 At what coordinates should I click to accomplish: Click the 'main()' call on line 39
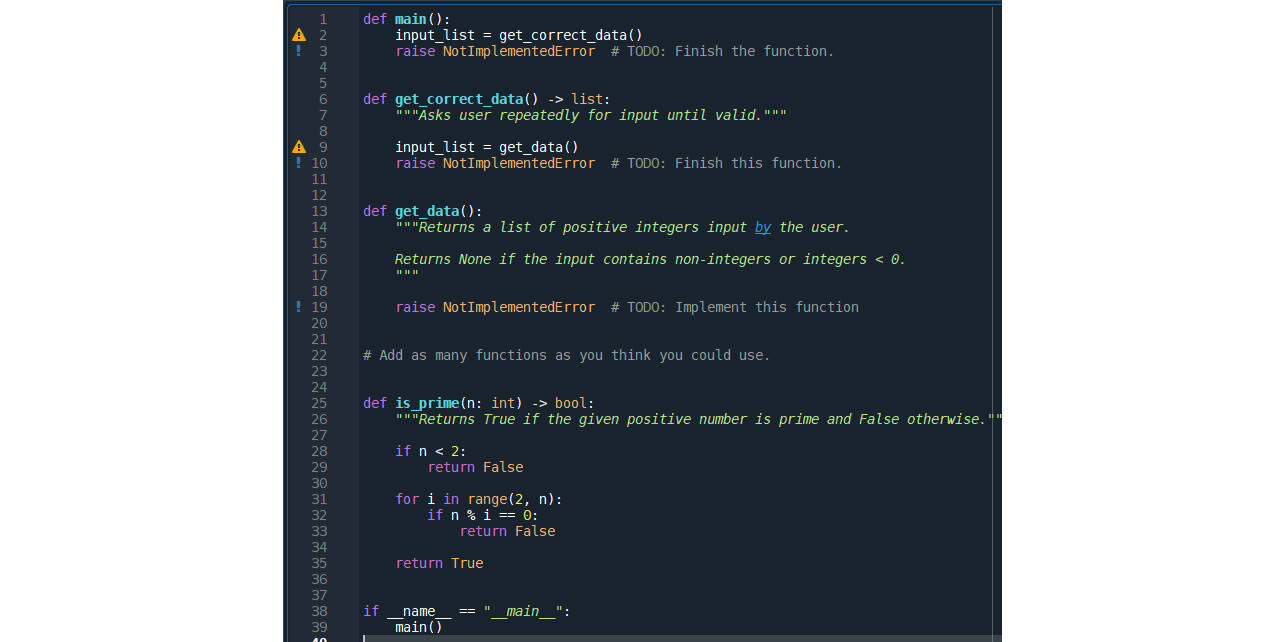(418, 627)
